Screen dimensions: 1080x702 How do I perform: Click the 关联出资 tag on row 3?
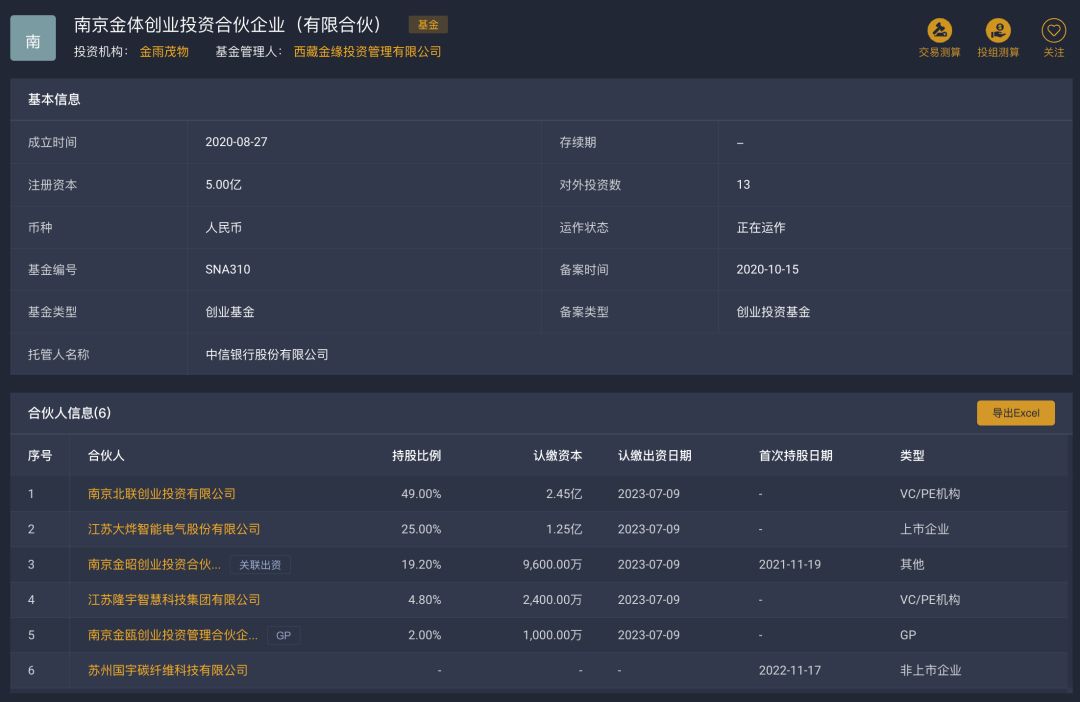262,564
